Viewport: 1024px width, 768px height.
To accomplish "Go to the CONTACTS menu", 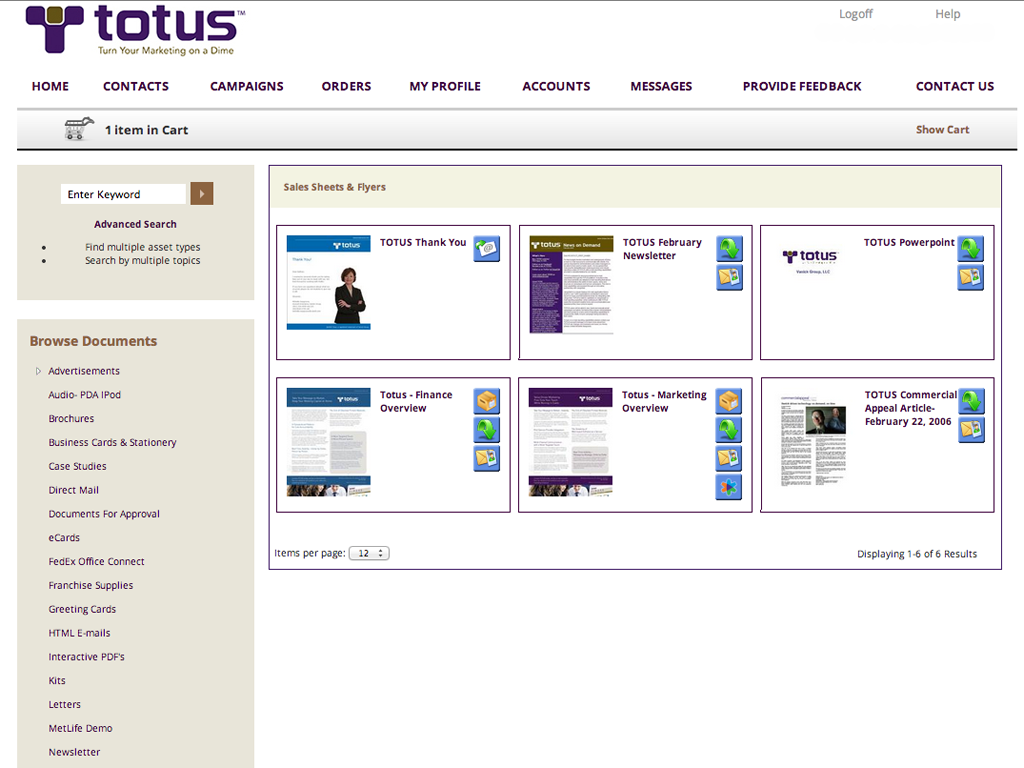I will [x=136, y=86].
